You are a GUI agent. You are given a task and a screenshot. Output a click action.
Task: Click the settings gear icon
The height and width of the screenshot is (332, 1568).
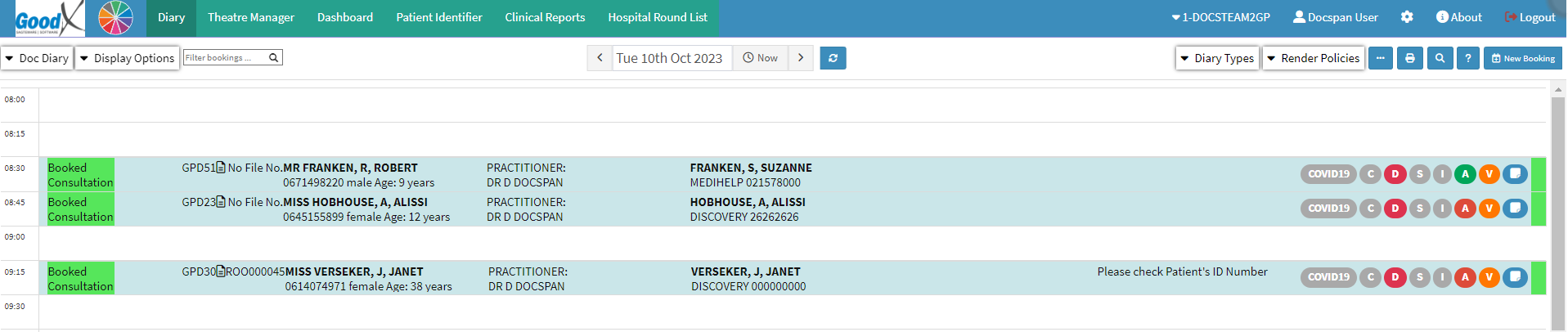pos(1407,17)
